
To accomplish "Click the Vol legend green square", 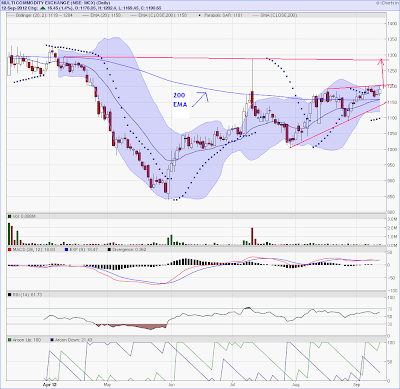I will coord(9,217).
